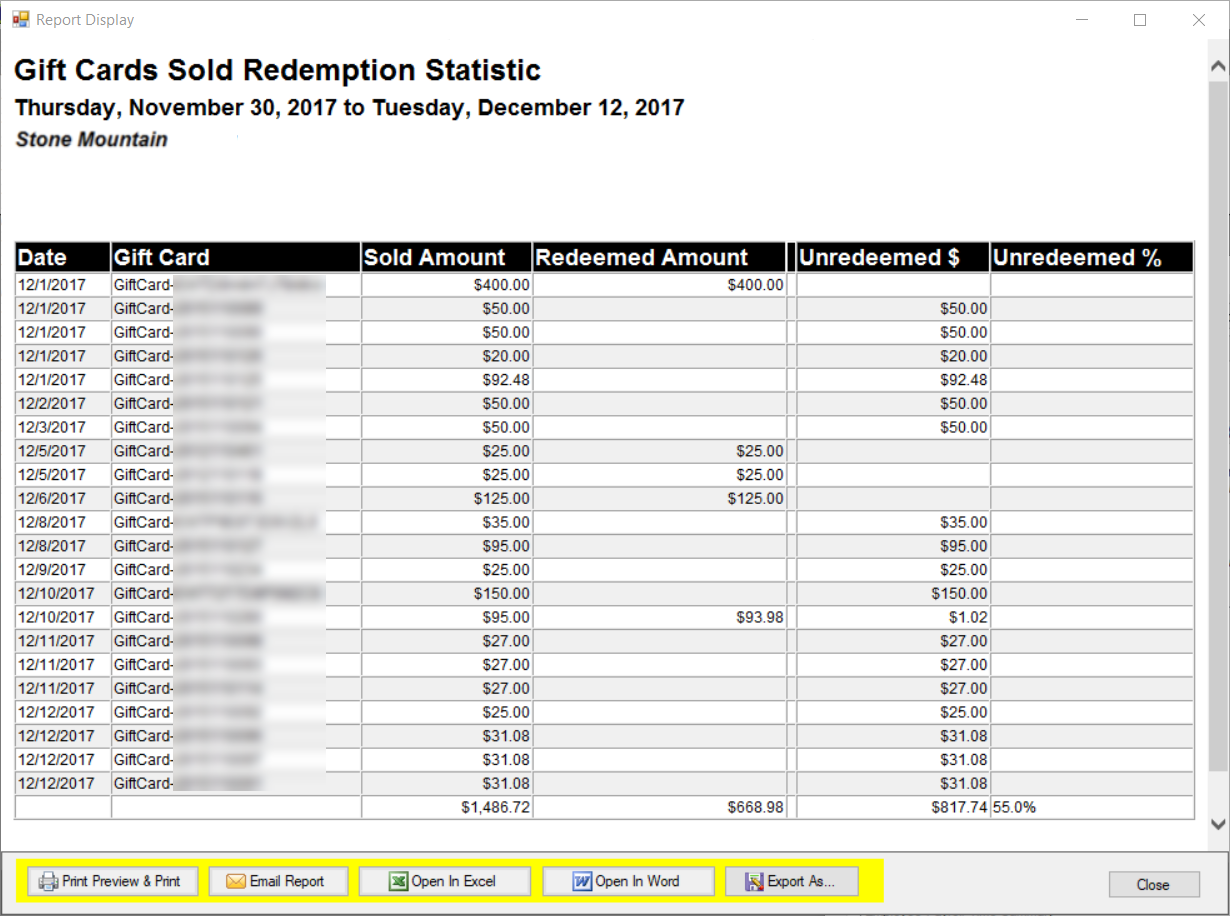Click the $92.48 sold amount cell
1230x916 pixels.
pos(447,380)
